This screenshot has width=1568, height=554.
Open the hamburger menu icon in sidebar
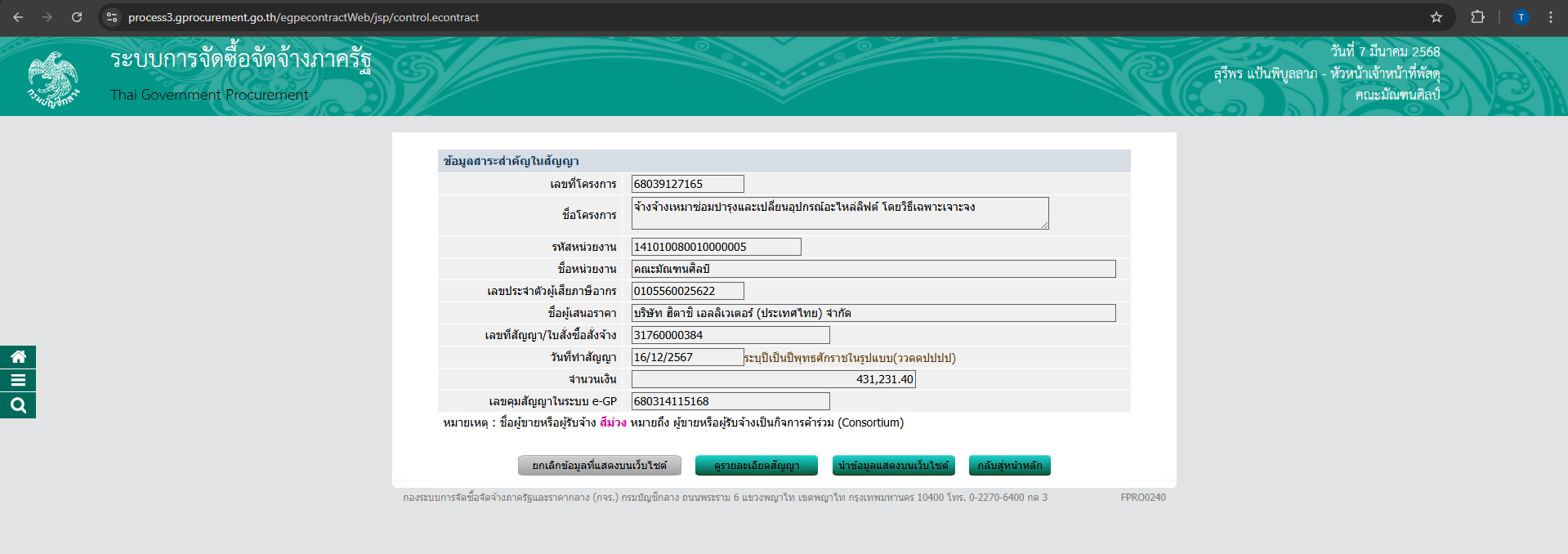click(18, 381)
